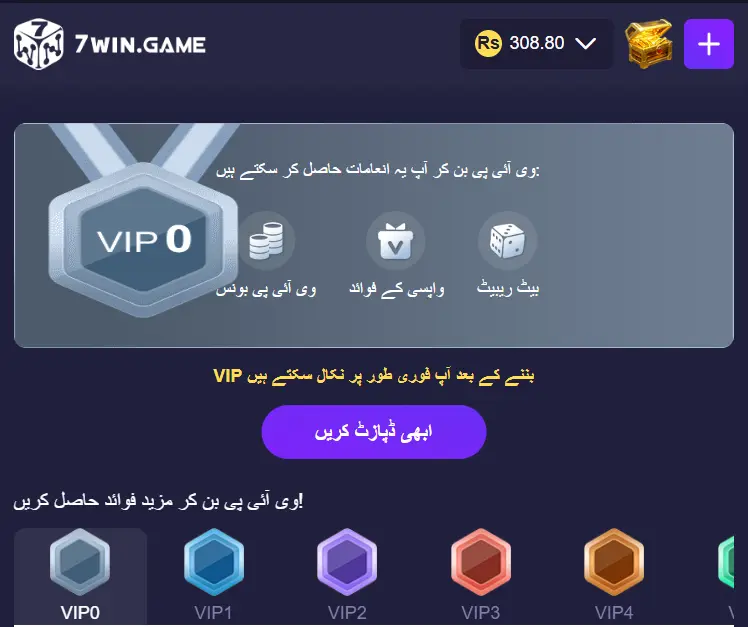This screenshot has width=748, height=627.
Task: Select the partially visible green VIP badge
Action: pos(726,563)
